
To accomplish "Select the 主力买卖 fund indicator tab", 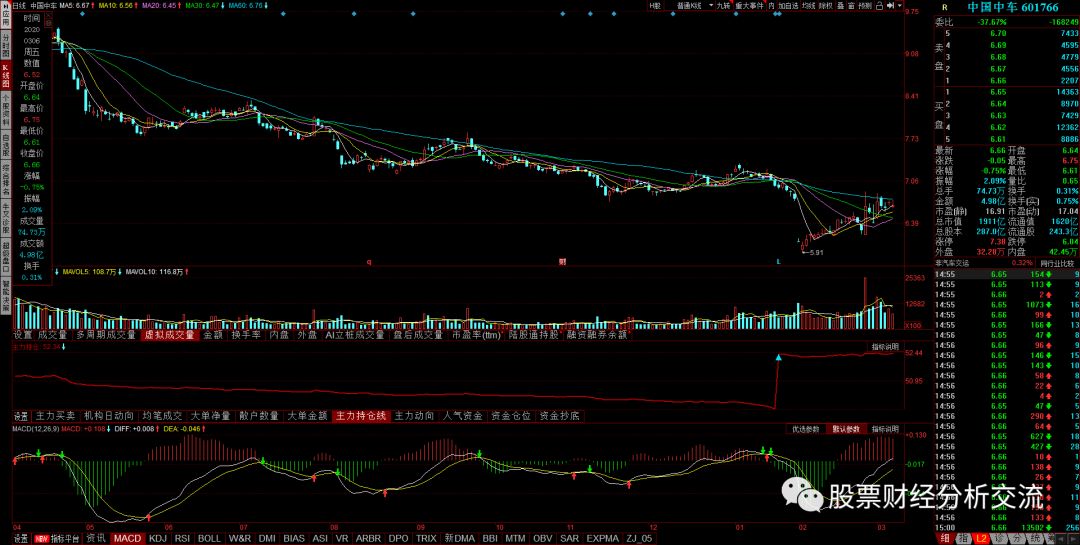I will 55,416.
